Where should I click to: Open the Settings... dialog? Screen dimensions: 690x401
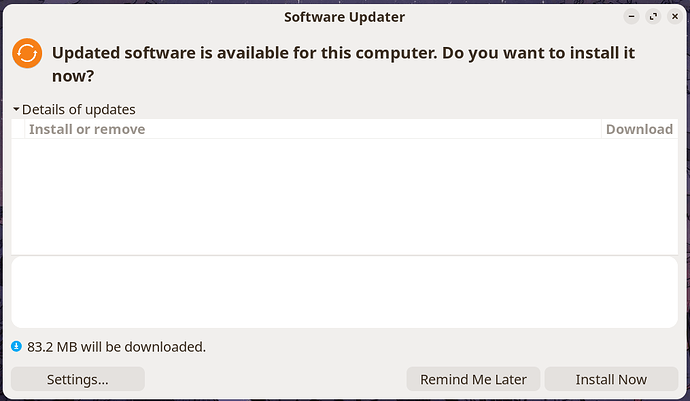point(78,379)
